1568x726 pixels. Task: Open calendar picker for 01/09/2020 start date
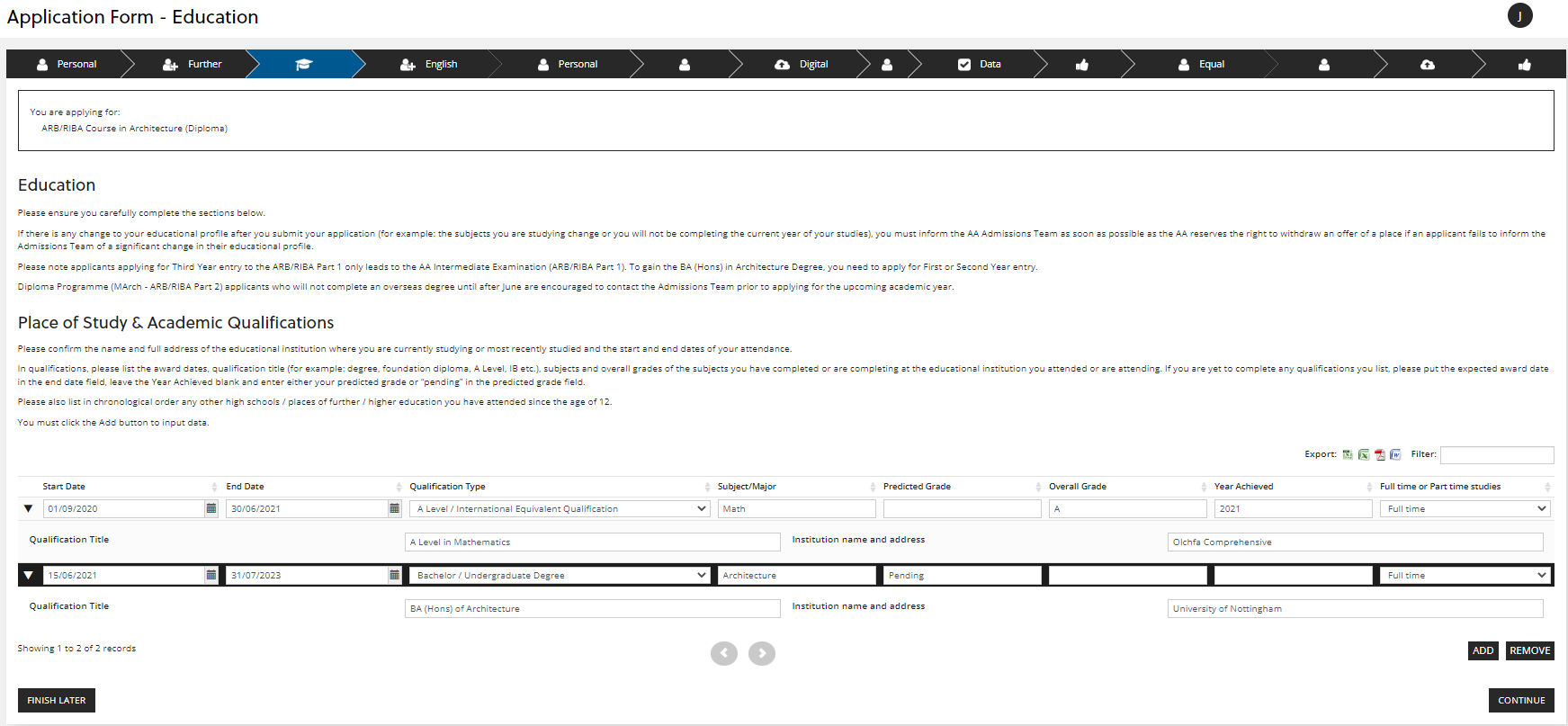[x=211, y=508]
